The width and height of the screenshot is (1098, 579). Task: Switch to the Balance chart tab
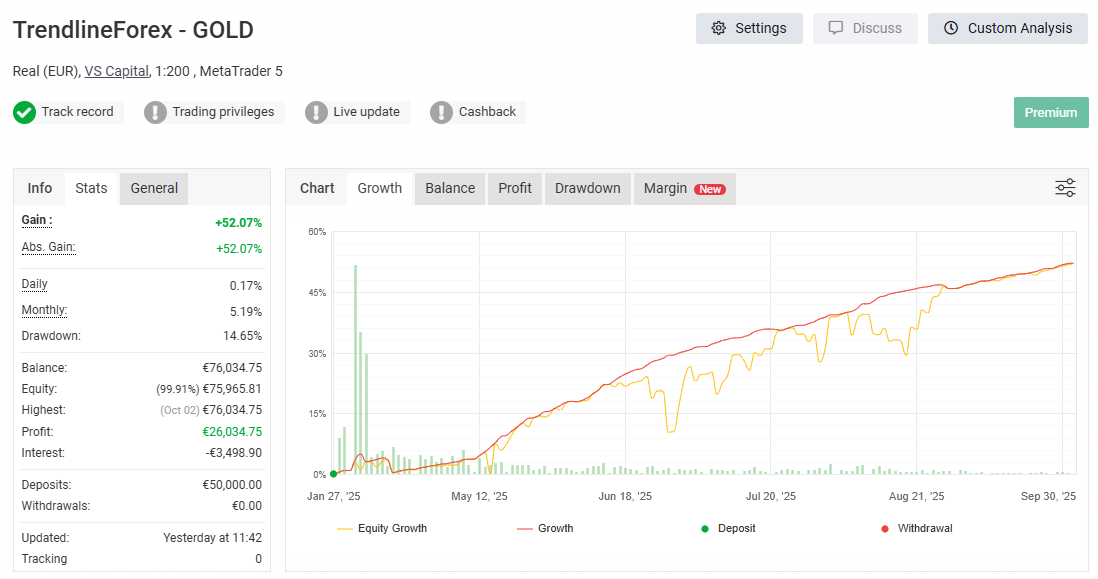click(x=450, y=188)
